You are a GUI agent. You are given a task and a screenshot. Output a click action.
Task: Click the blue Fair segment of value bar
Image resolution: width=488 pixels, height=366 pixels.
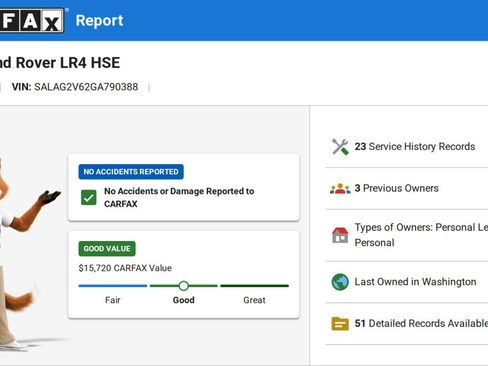(x=113, y=286)
